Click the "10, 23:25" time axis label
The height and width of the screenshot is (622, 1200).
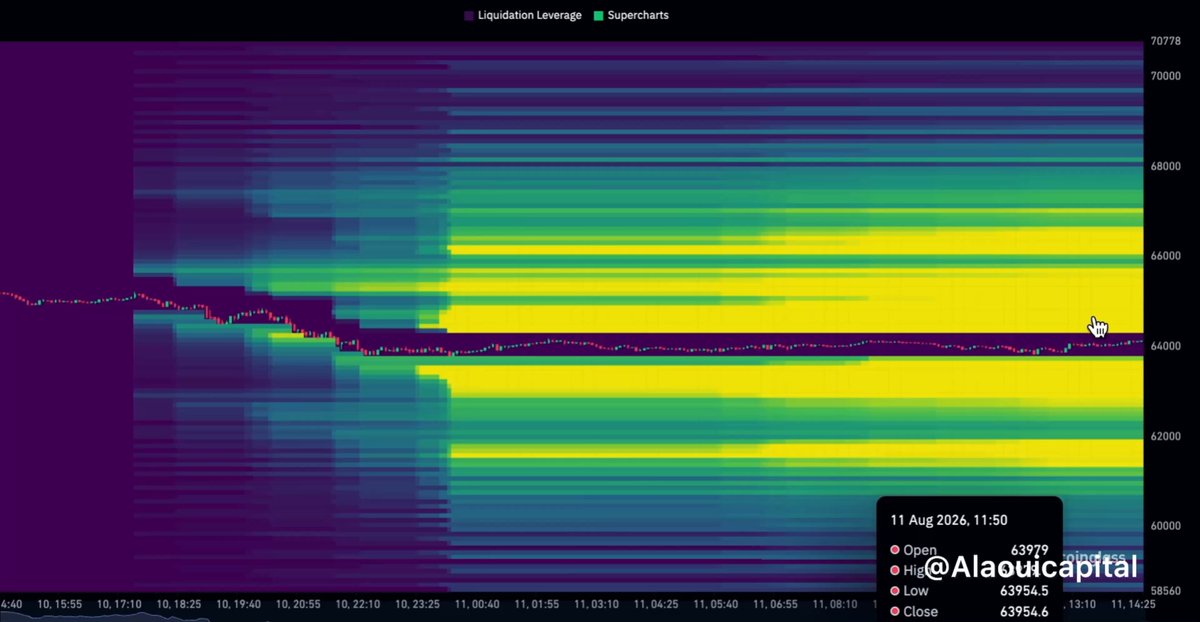pos(418,604)
